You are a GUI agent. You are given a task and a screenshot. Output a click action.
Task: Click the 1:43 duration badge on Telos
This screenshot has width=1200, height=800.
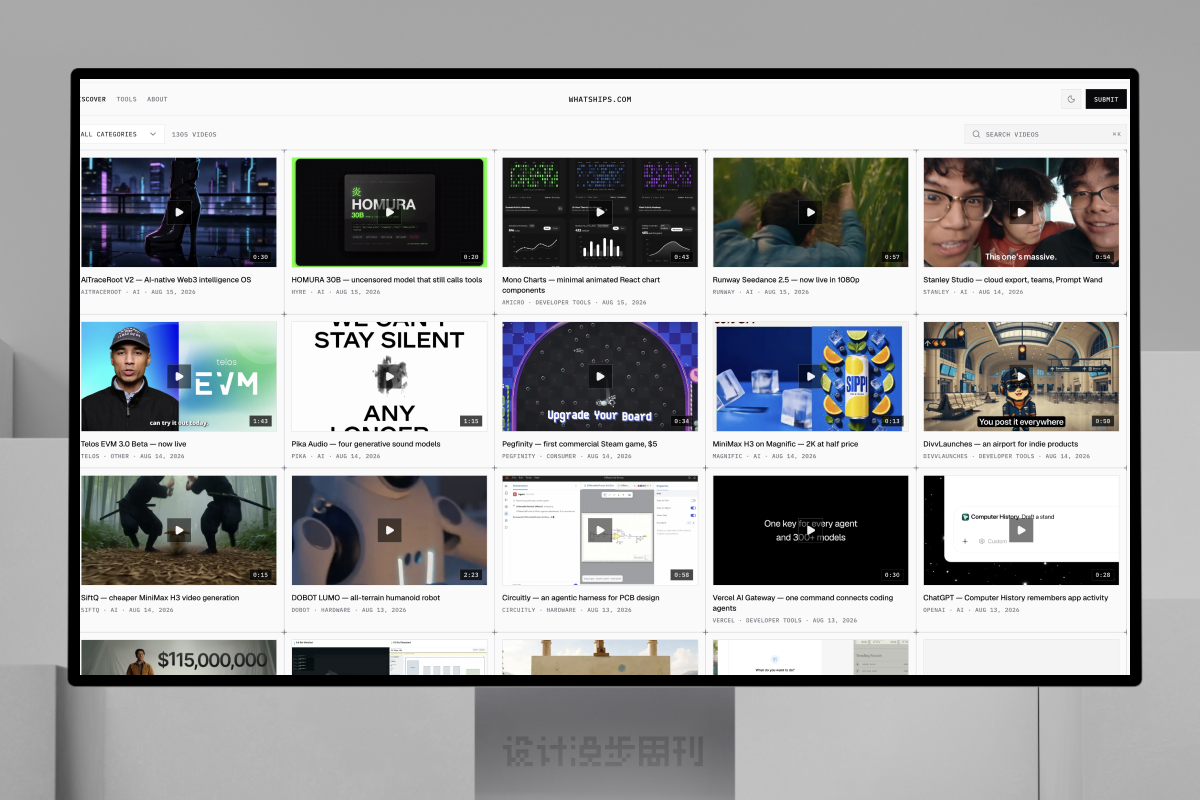click(x=260, y=421)
